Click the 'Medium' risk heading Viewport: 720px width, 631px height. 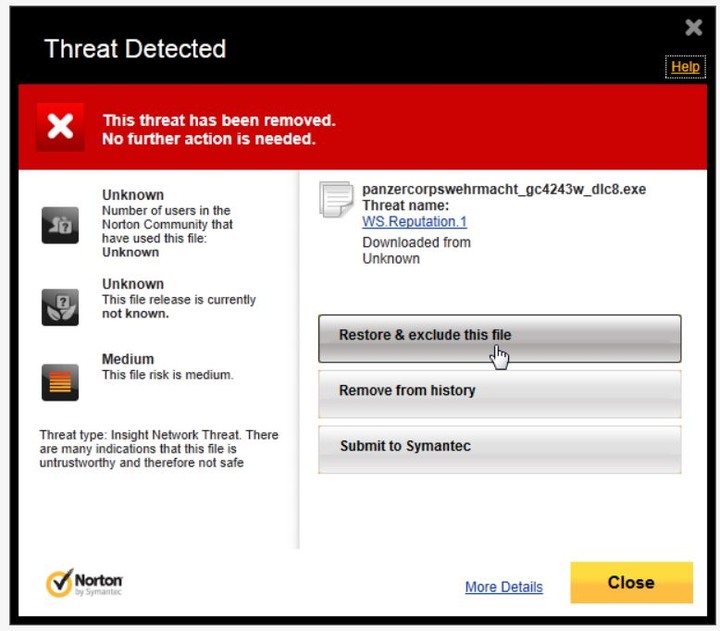coord(128,359)
